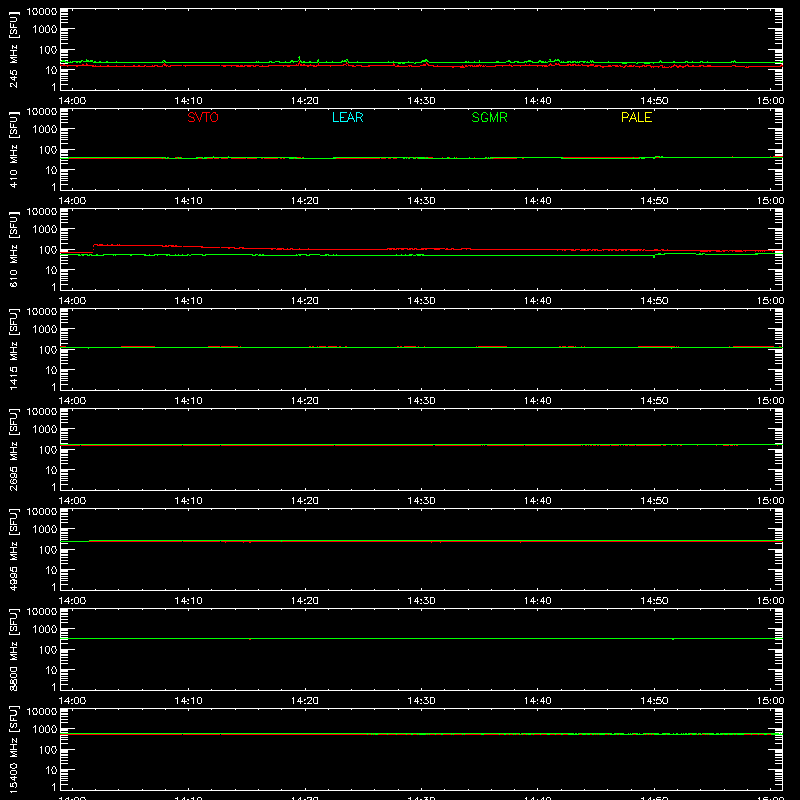Click 14:20 time label under 1415 MHz plot
Image resolution: width=800 pixels, height=800 pixels.
[x=305, y=401]
